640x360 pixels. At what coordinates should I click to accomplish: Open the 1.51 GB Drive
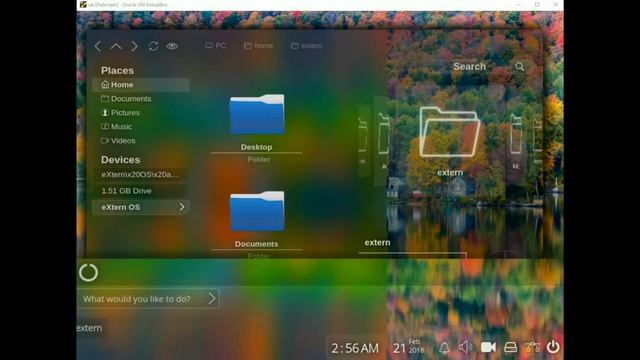coord(141,191)
